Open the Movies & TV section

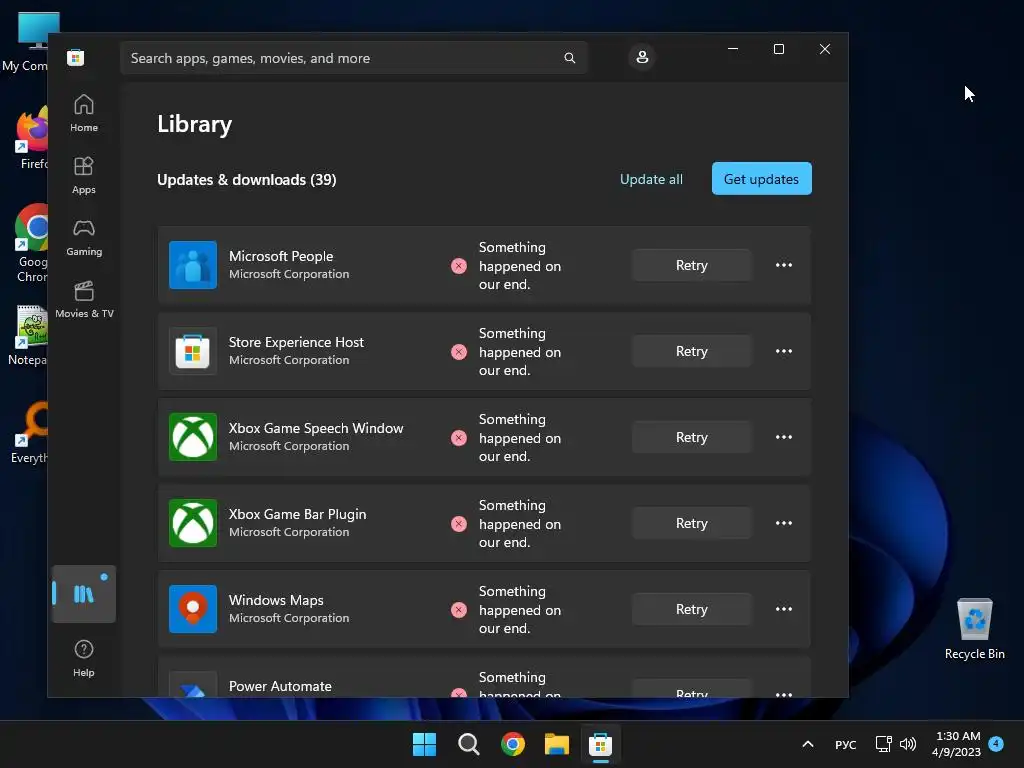pyautogui.click(x=84, y=299)
